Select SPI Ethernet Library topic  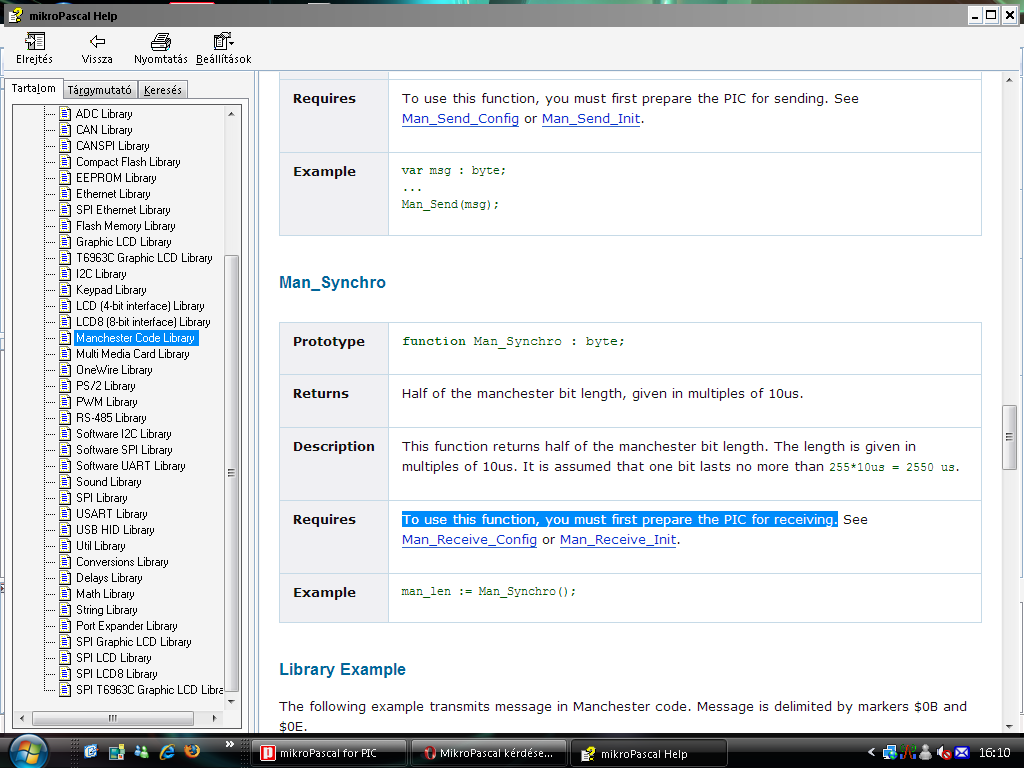coord(123,210)
